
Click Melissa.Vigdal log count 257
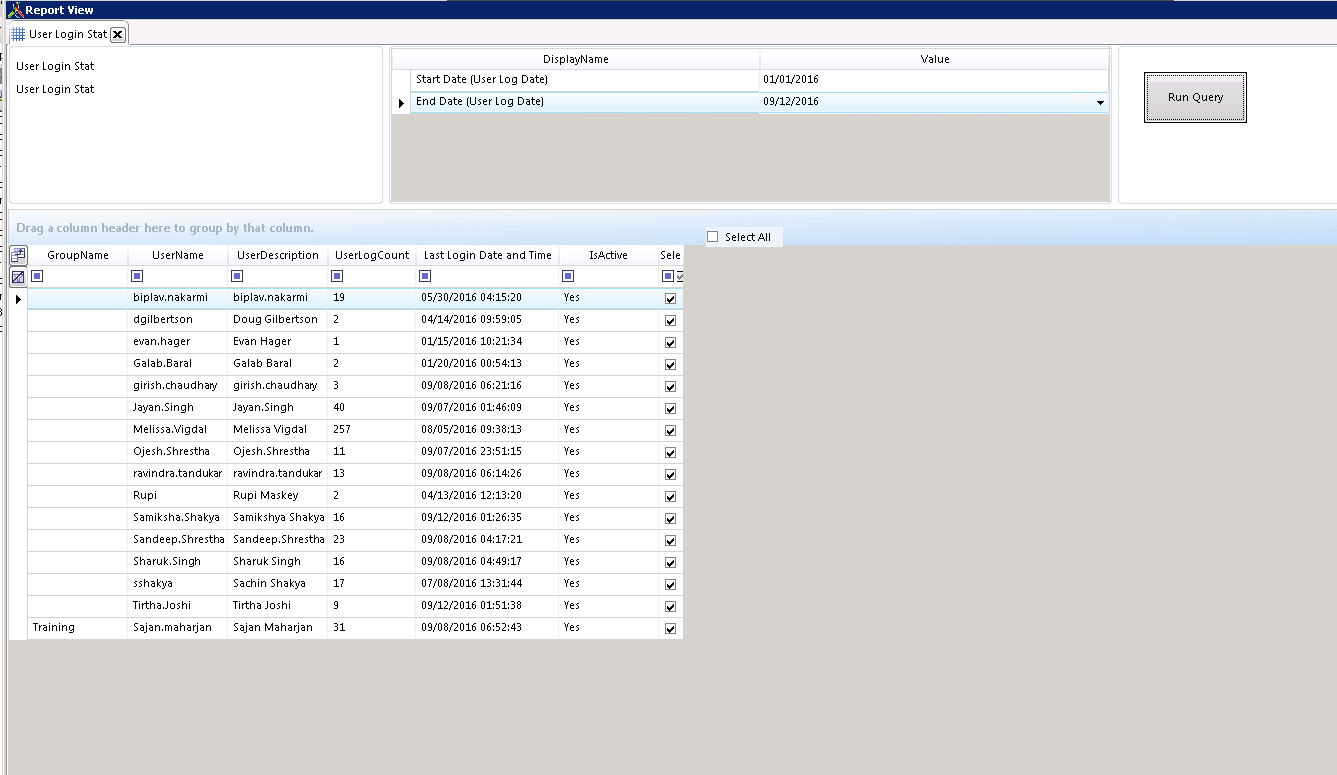point(372,430)
